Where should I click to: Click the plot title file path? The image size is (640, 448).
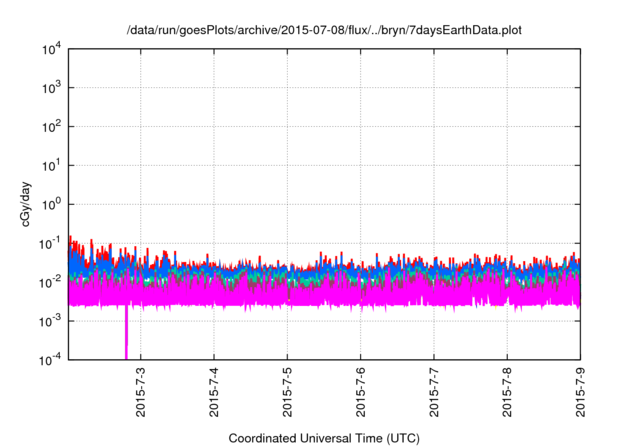click(x=324, y=30)
